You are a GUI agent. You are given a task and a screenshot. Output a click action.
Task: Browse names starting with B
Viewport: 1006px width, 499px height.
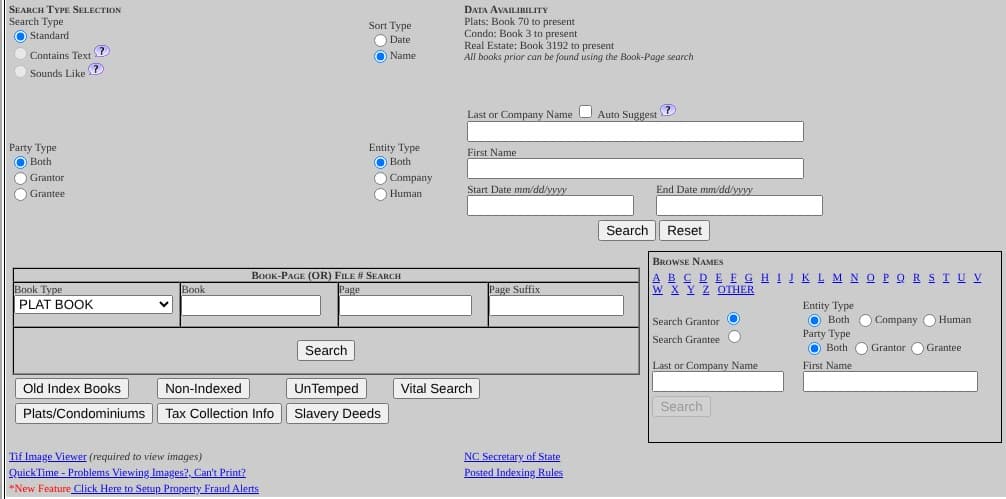[x=672, y=278]
